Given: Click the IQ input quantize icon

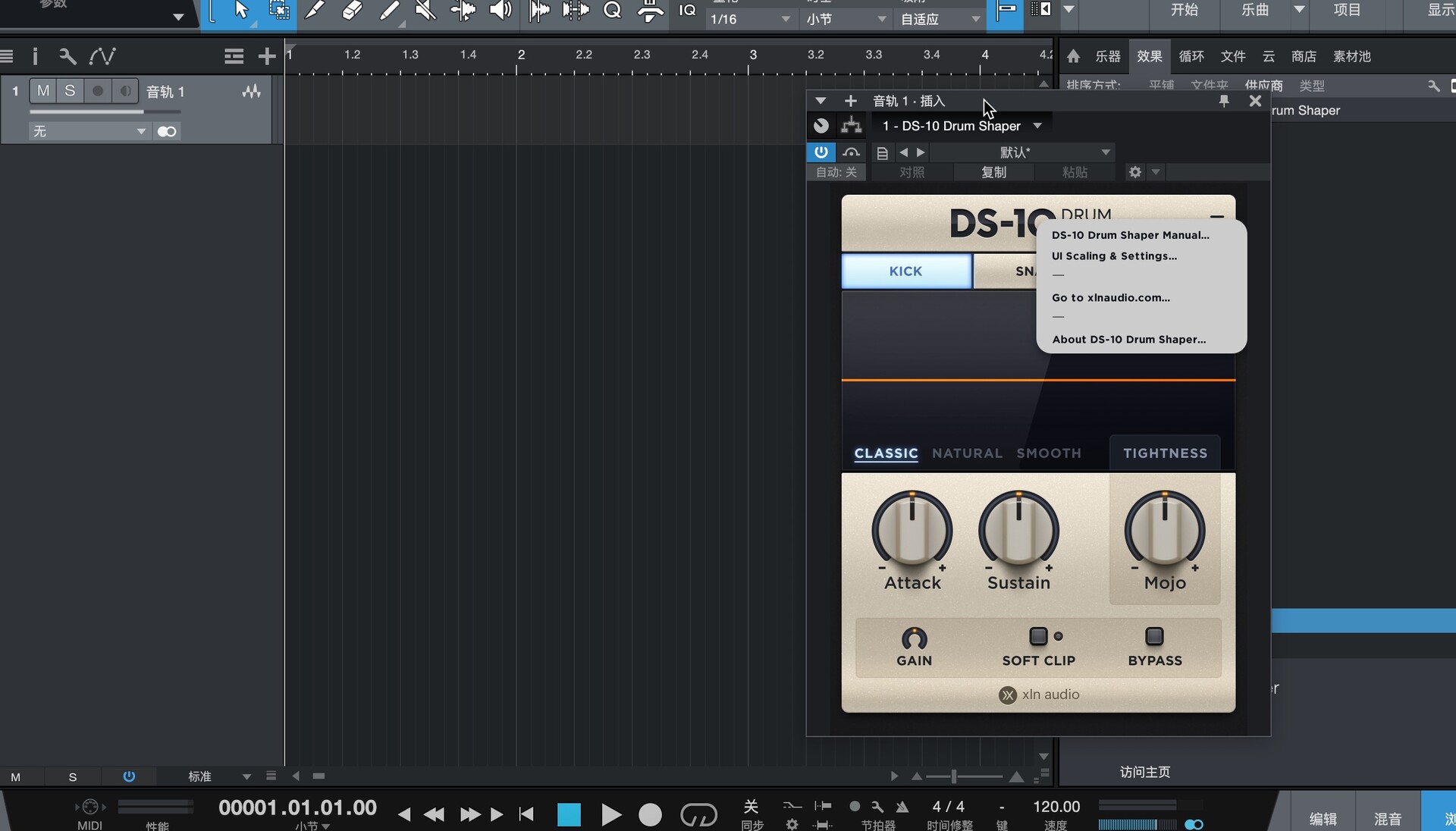Looking at the screenshot, I should pos(687,10).
